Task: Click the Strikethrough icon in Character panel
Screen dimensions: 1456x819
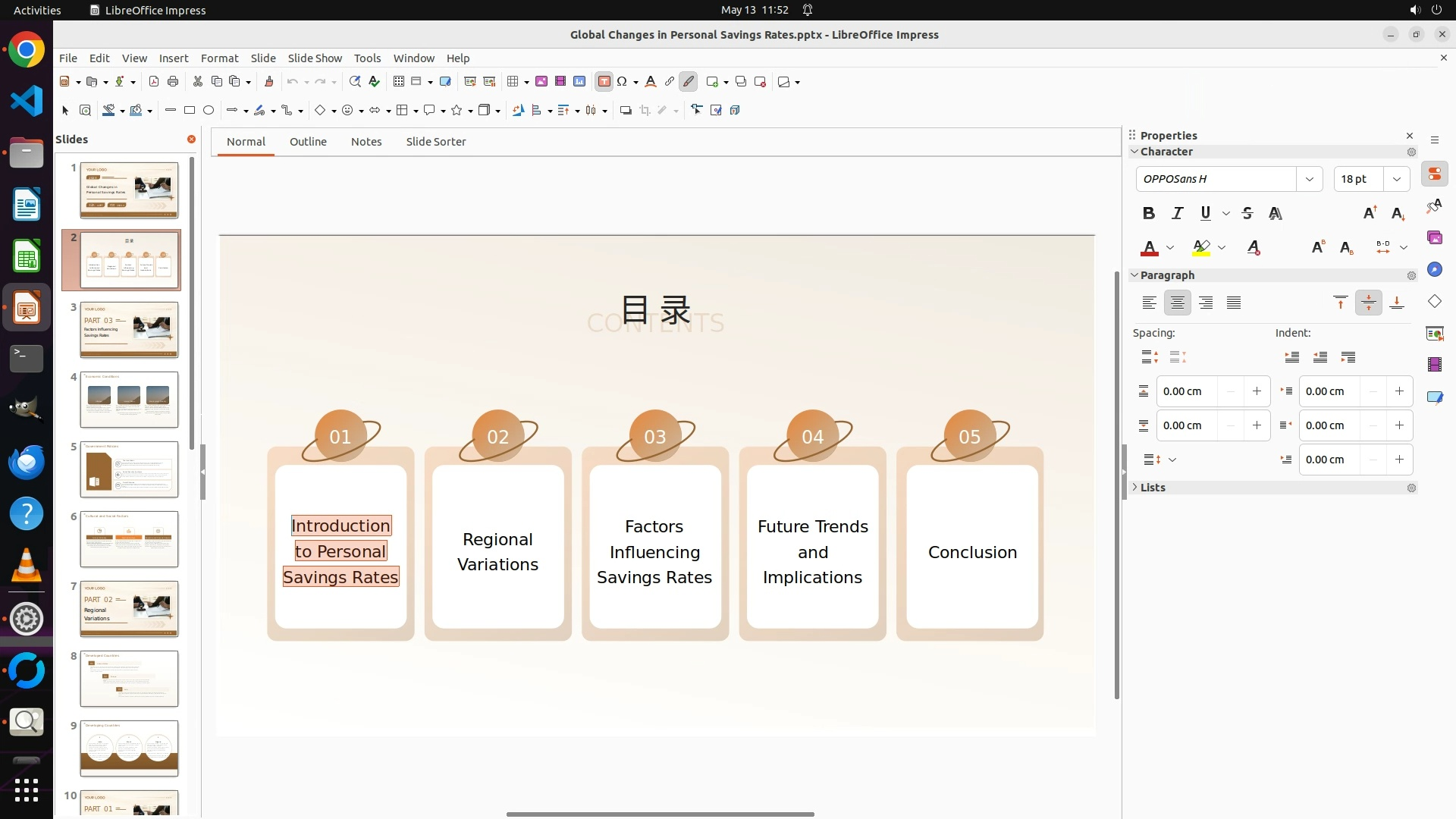Action: pyautogui.click(x=1247, y=213)
